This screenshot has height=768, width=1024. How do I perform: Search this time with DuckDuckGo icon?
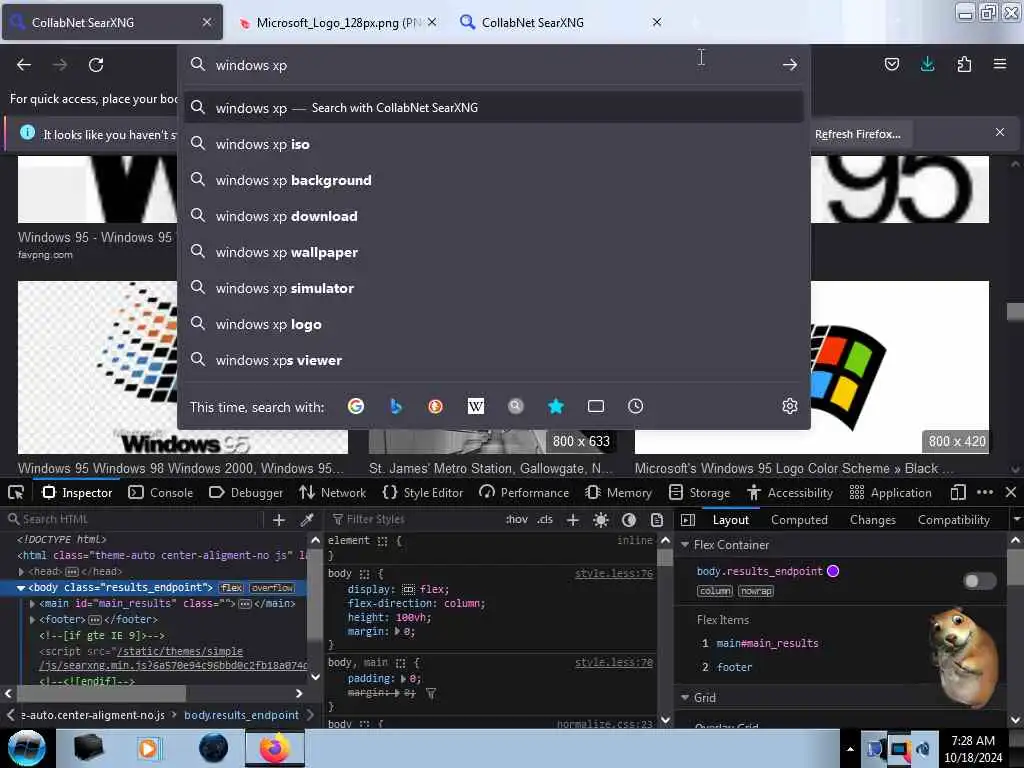pos(435,406)
